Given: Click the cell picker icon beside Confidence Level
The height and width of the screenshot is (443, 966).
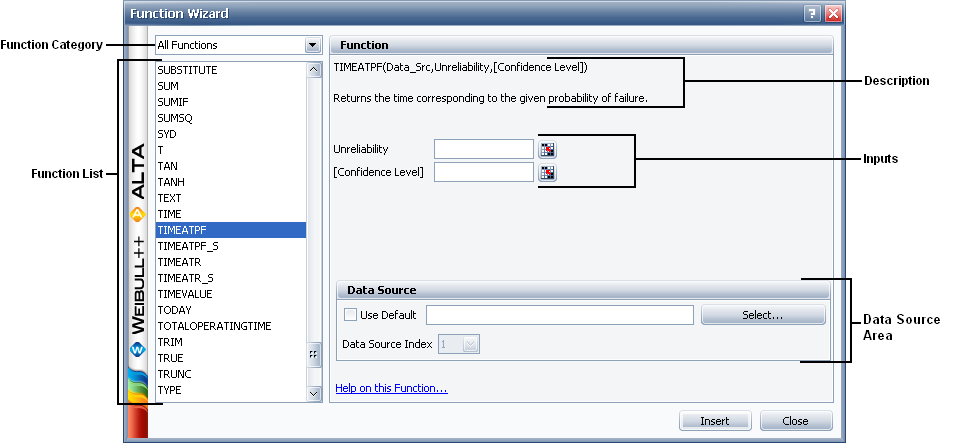Looking at the screenshot, I should (547, 173).
